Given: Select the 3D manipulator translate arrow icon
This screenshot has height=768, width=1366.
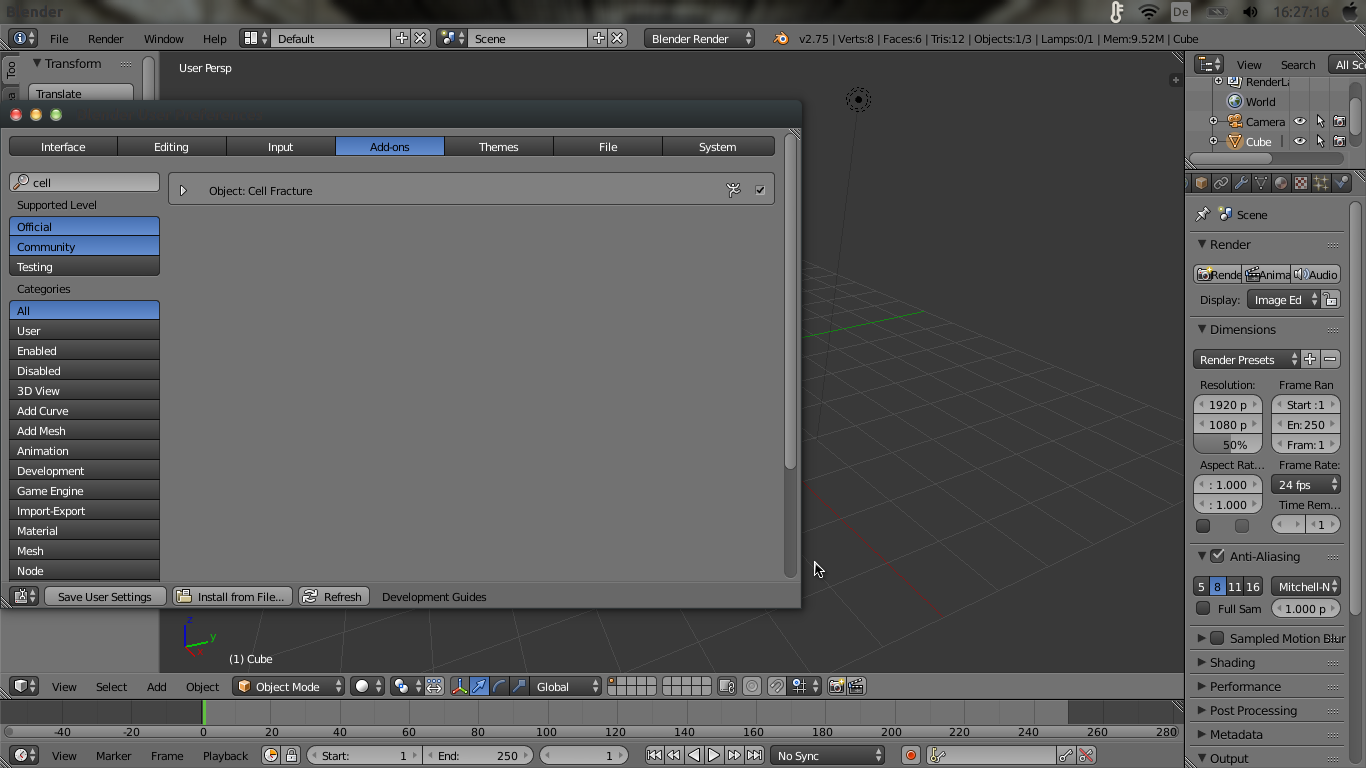Looking at the screenshot, I should click(479, 686).
